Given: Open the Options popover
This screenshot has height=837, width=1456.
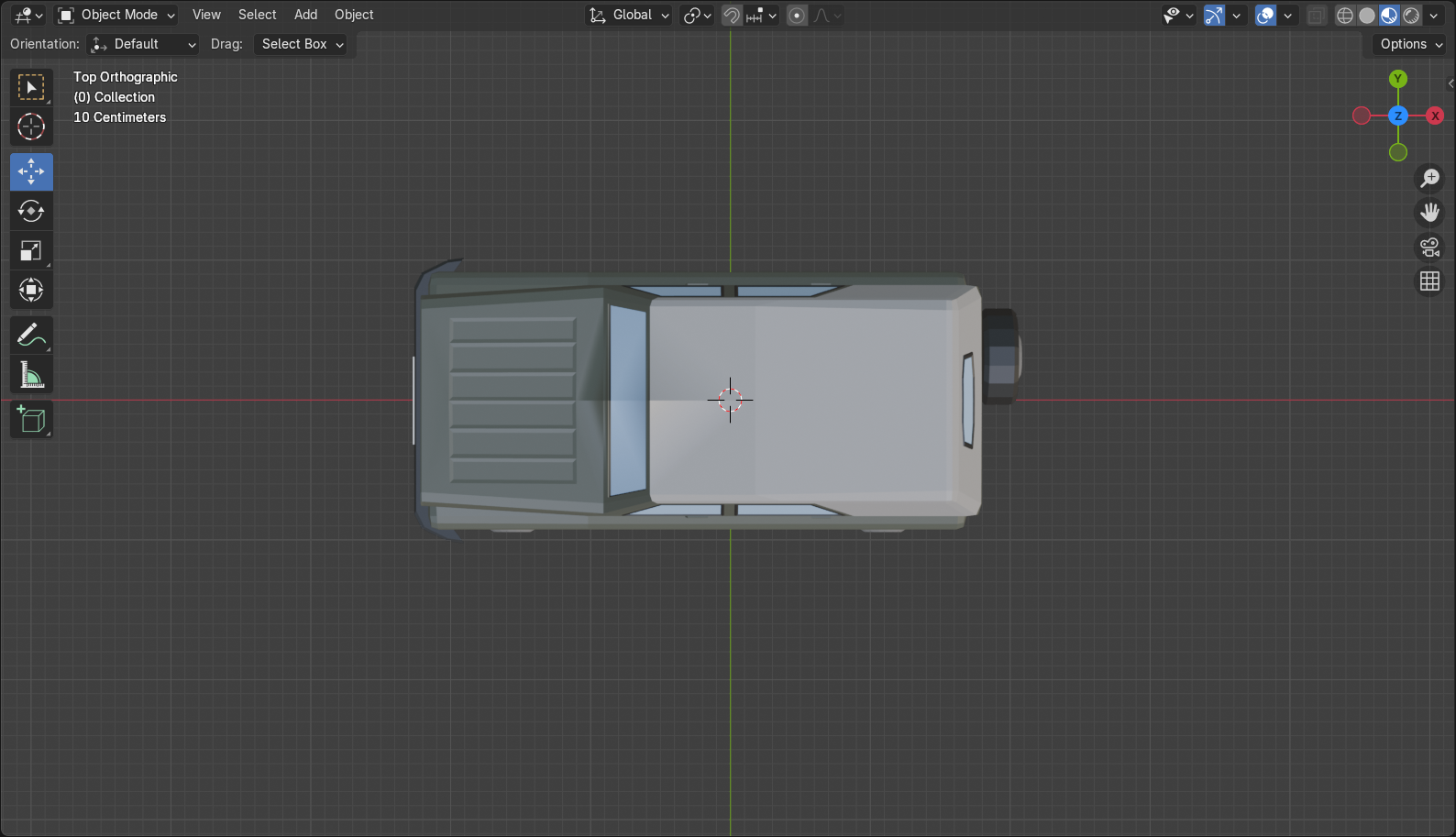Looking at the screenshot, I should click(1410, 44).
